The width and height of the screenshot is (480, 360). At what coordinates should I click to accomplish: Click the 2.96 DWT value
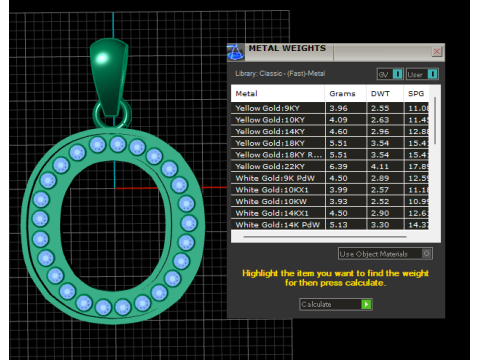pyautogui.click(x=380, y=132)
